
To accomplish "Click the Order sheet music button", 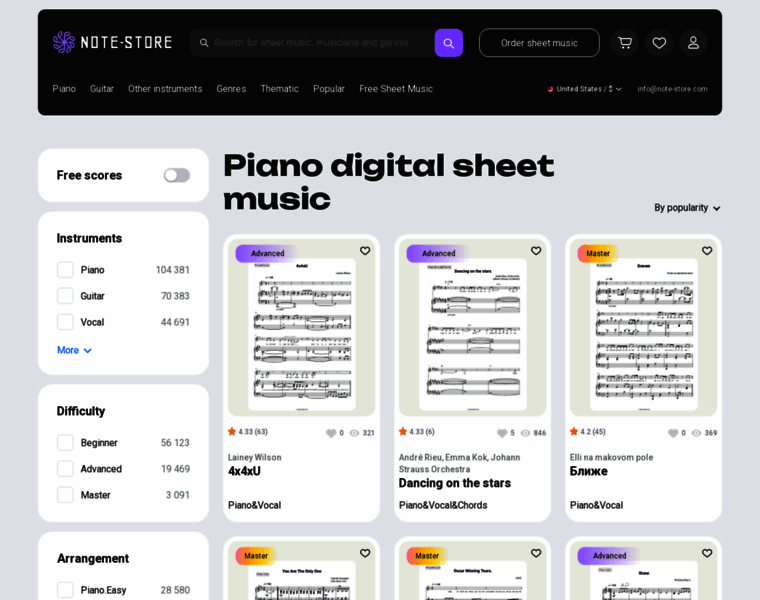I will (x=539, y=43).
